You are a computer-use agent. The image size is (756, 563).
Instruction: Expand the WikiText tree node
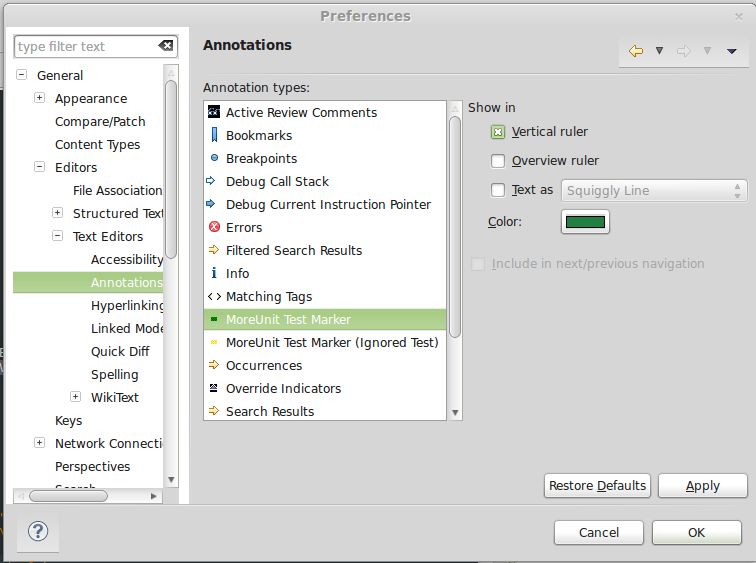pos(76,397)
